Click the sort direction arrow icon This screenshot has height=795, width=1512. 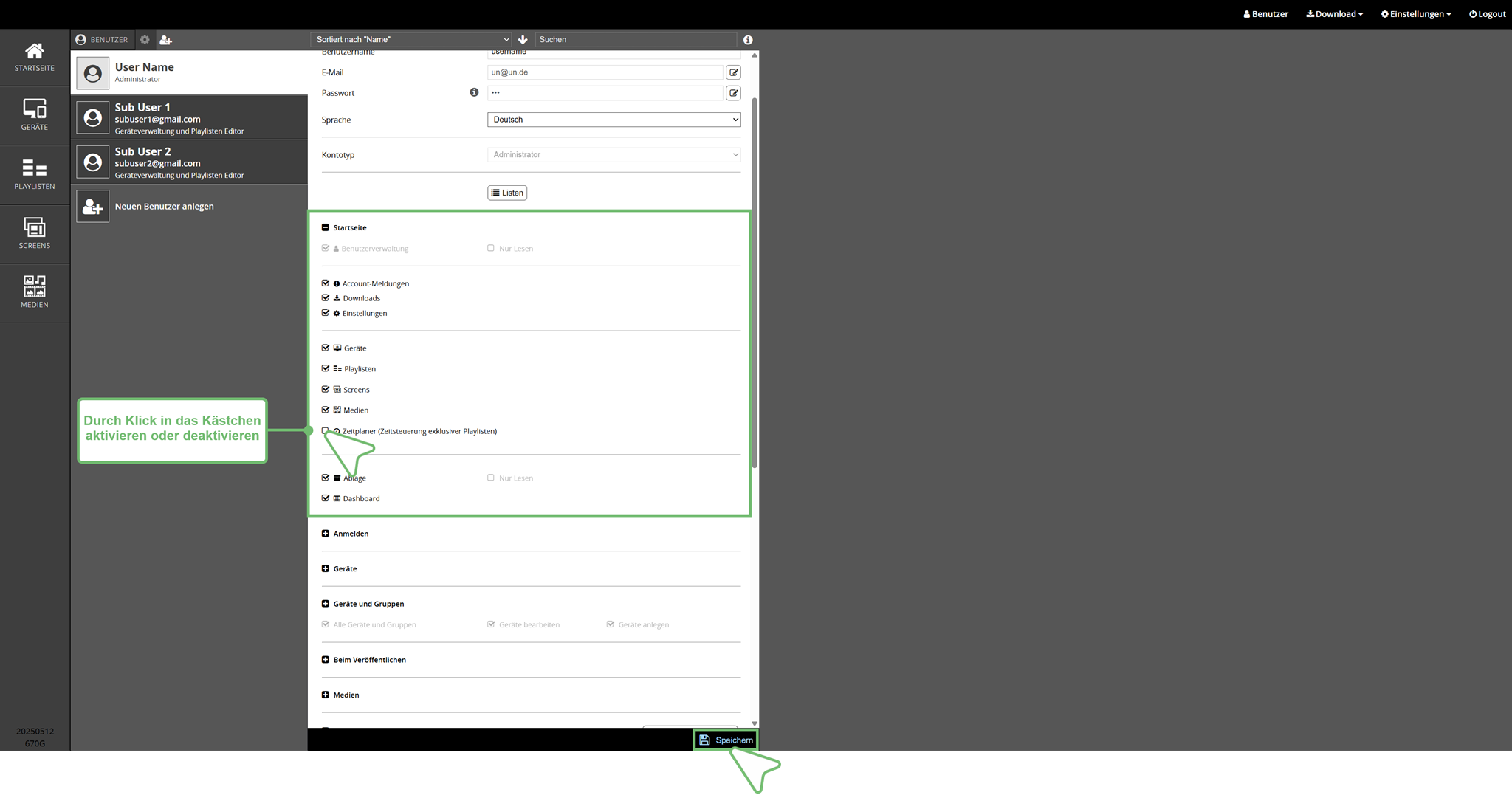tap(523, 40)
